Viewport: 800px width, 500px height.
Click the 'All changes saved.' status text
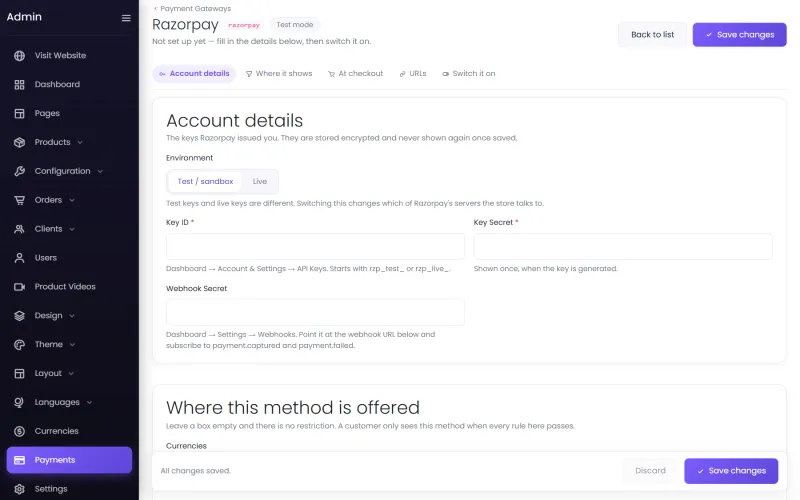tap(195, 471)
